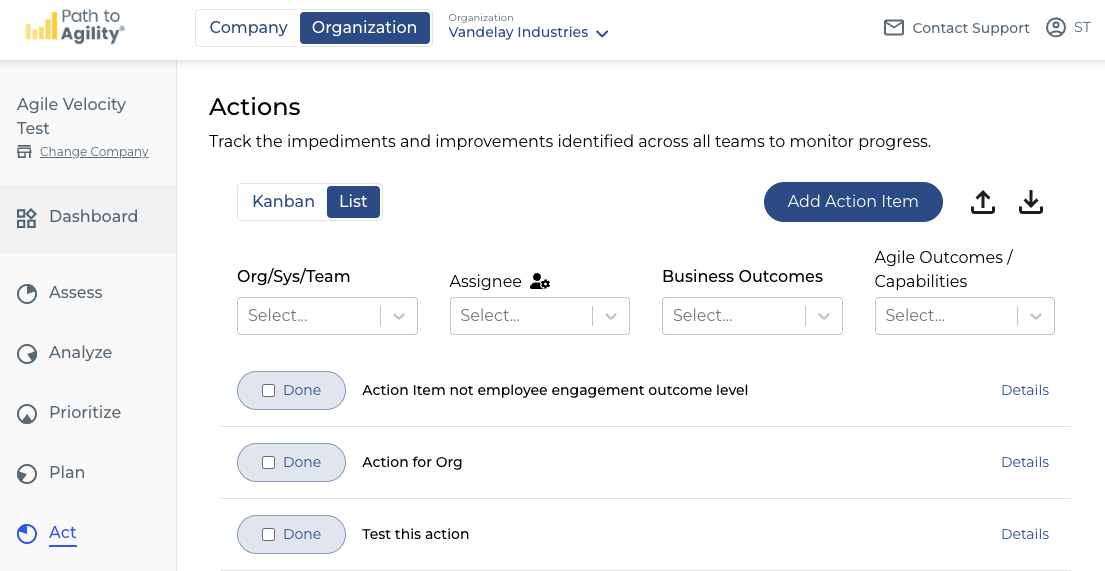Check Done for 'Action for Org'

(268, 462)
